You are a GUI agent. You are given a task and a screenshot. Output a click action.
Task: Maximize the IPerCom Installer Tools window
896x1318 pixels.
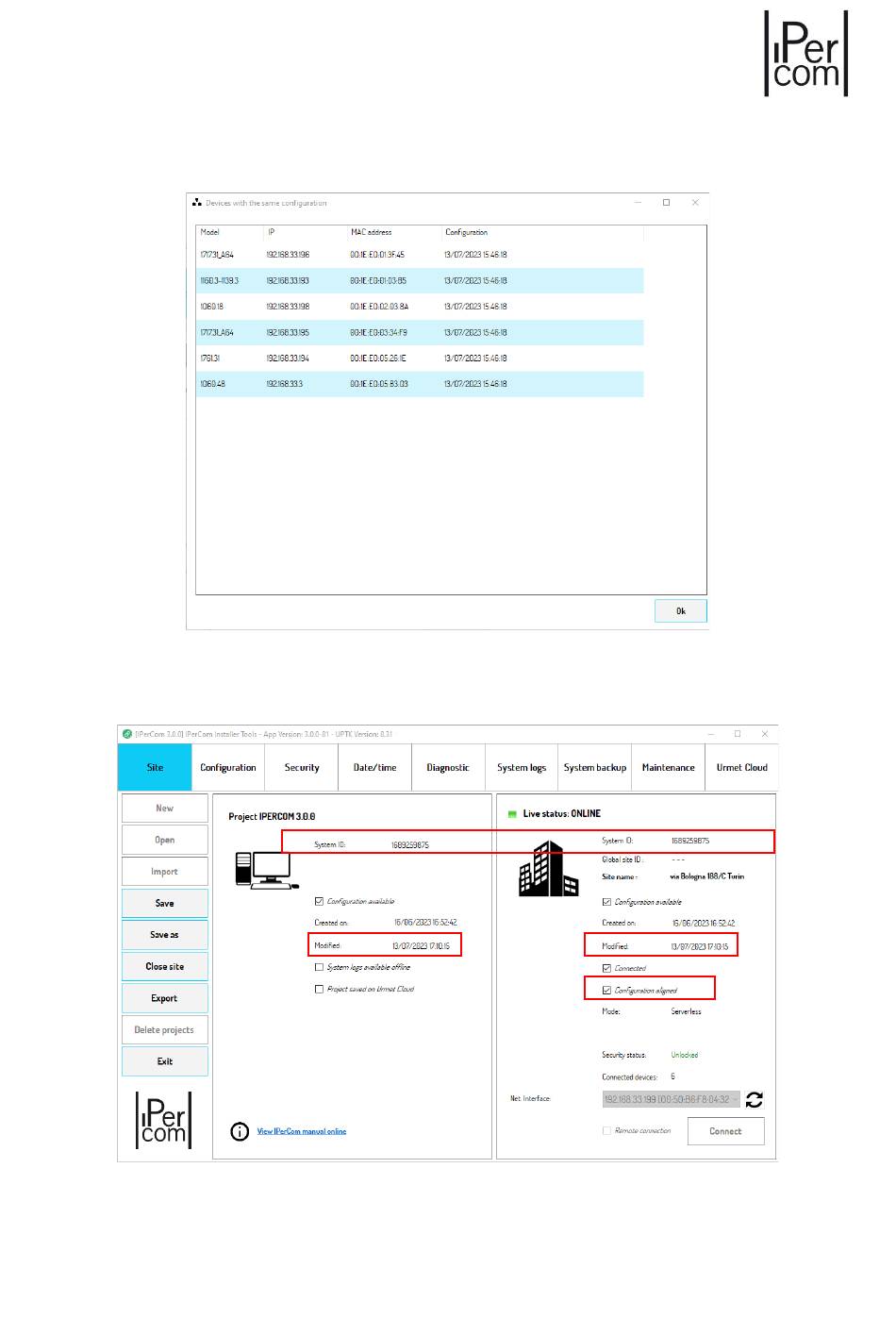click(x=738, y=734)
